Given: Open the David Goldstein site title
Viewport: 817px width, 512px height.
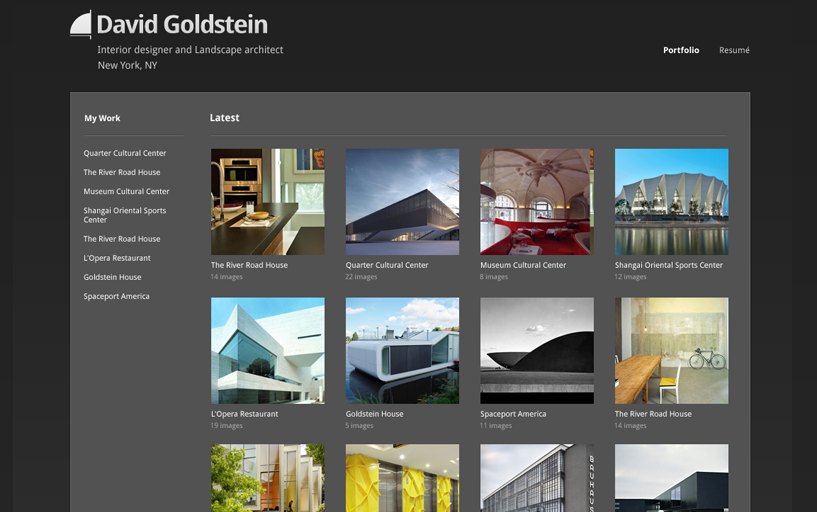Looking at the screenshot, I should [182, 24].
